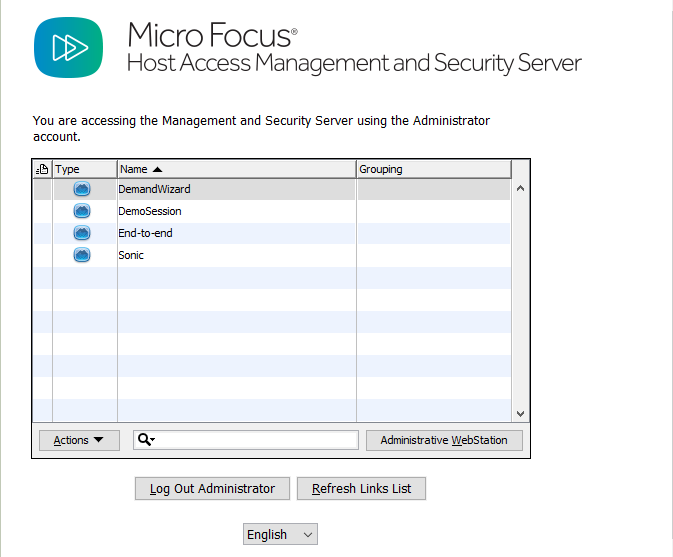Open the Actions dropdown menu
Screen dimensions: 673x557
[x=79, y=440]
